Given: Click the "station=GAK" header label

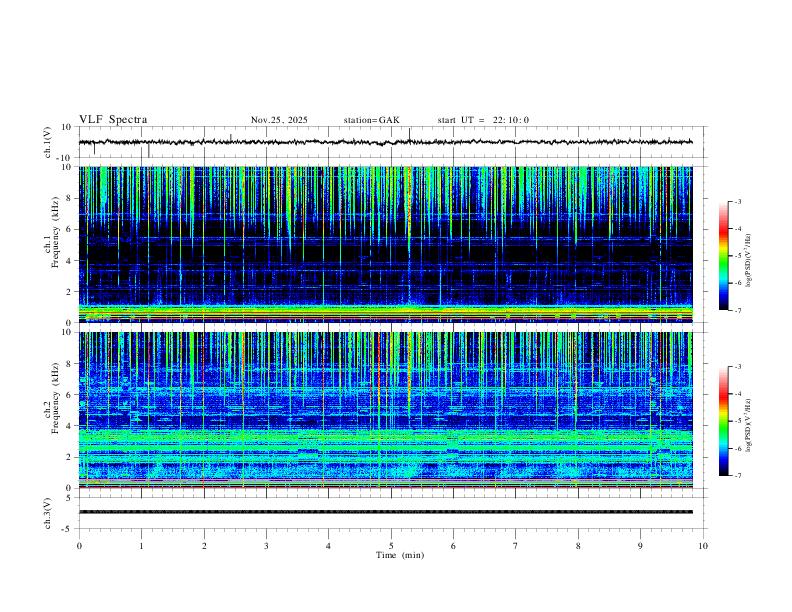Looking at the screenshot, I should click(371, 120).
